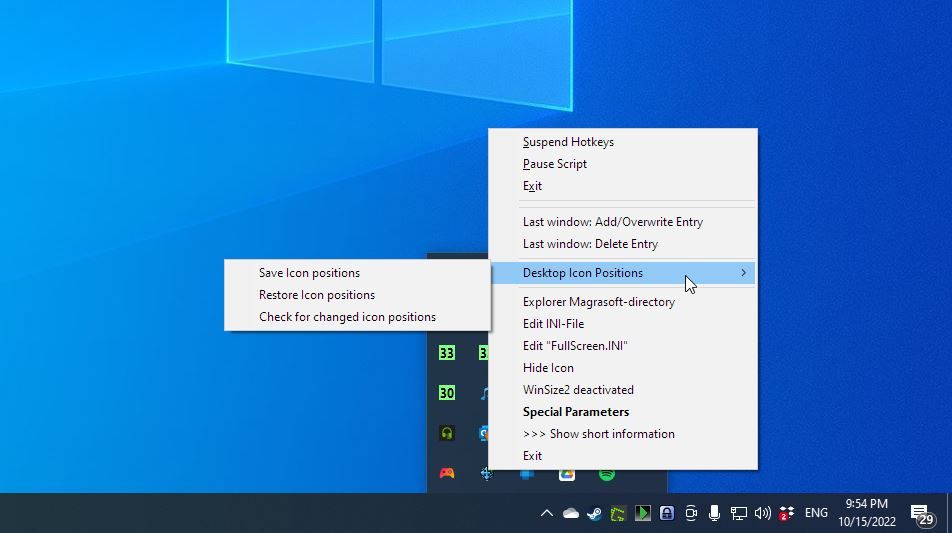Click the Steam tray icon

tap(594, 514)
